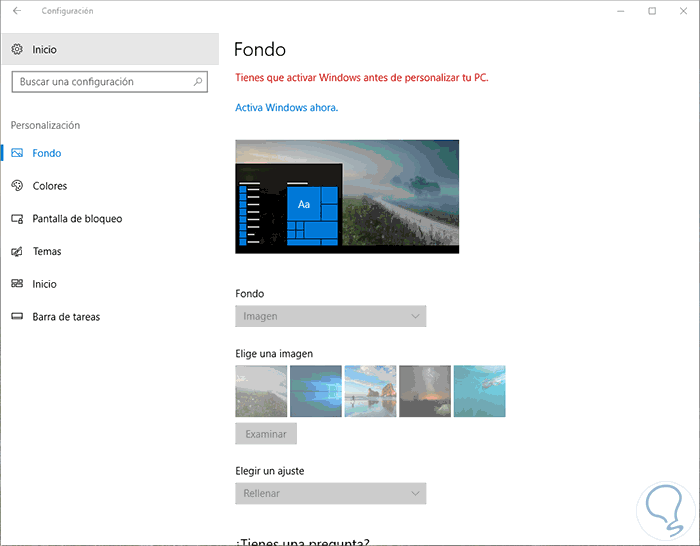Click the Barra de tareas icon

coord(17,317)
